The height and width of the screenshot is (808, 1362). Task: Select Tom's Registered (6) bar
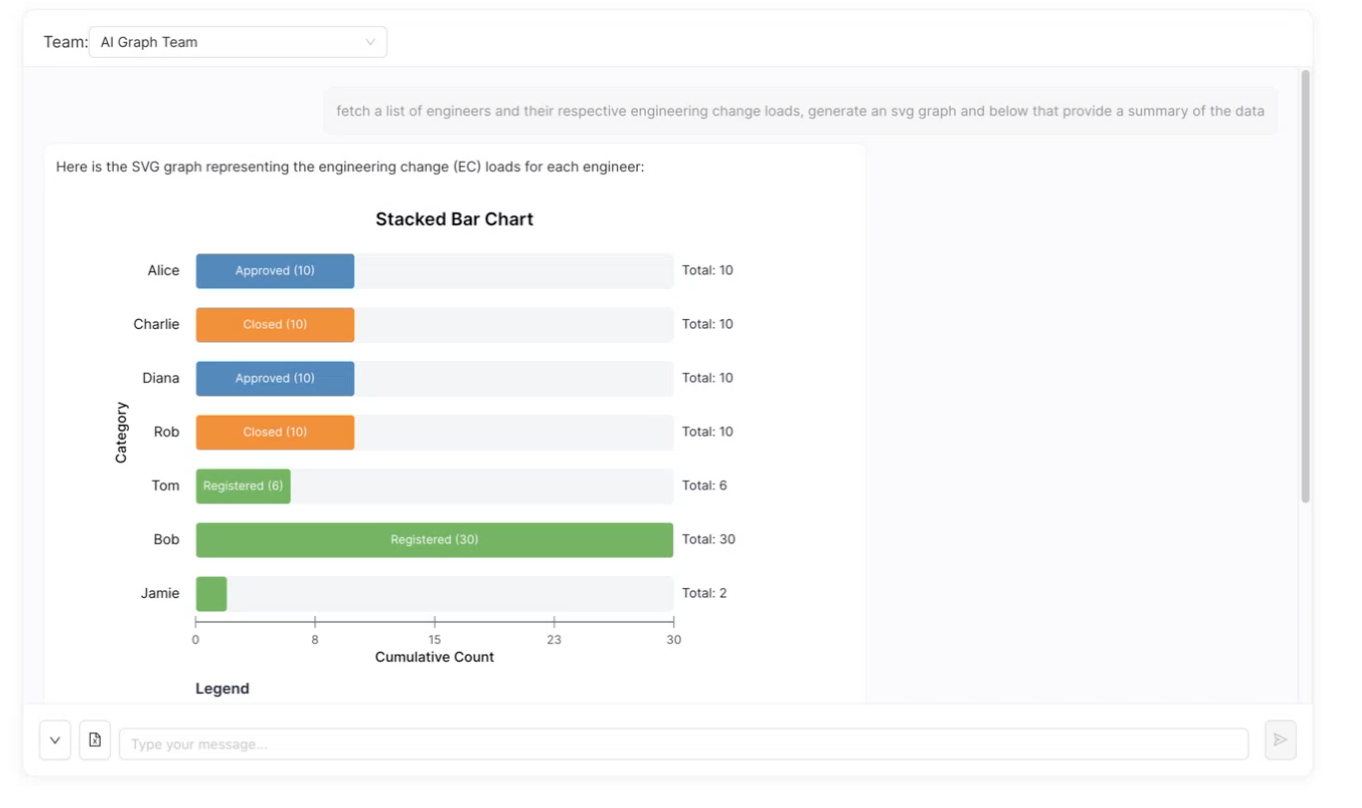(x=243, y=486)
